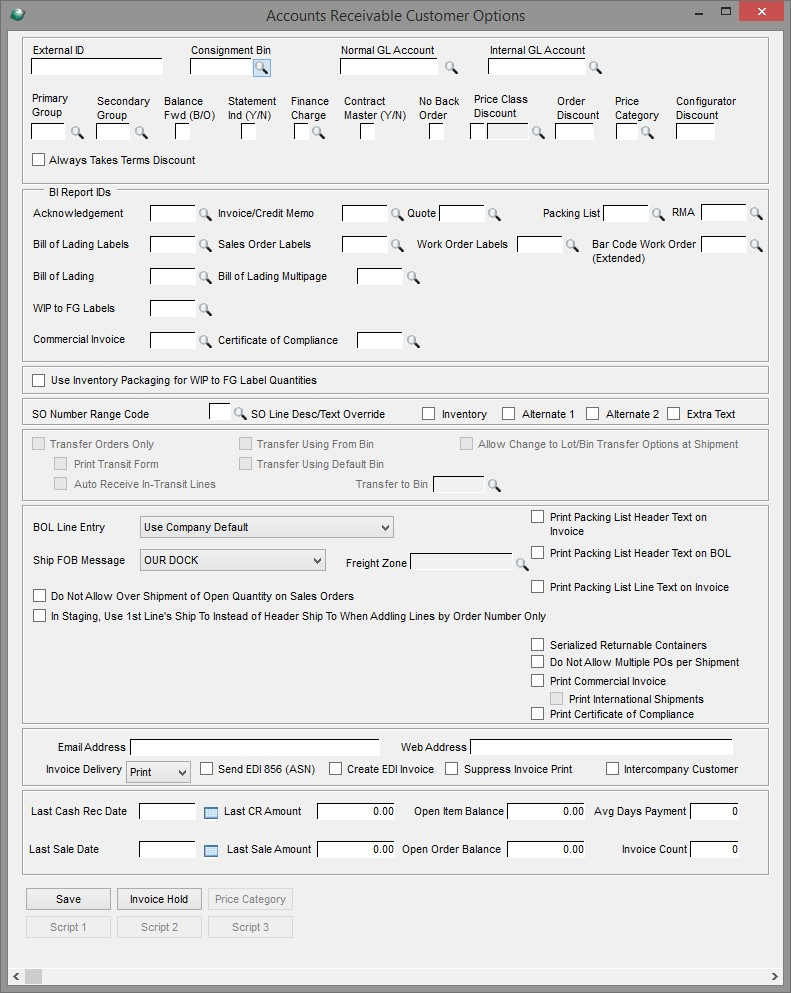Tick the Inventory override checkbox
The image size is (791, 993).
tap(429, 414)
